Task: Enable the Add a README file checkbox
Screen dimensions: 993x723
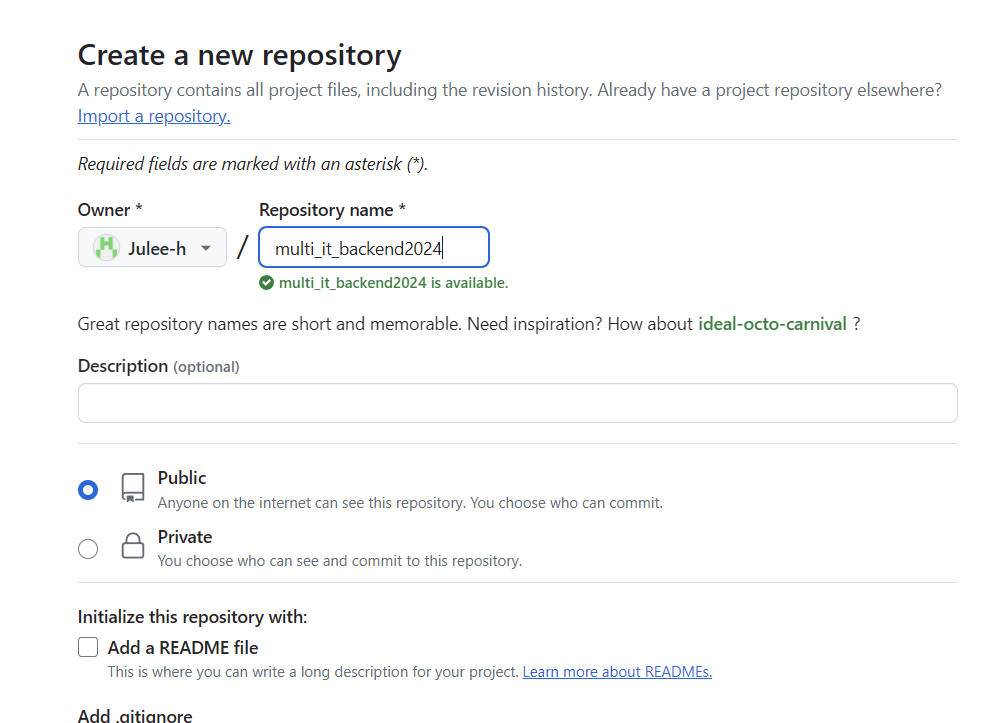Action: (x=88, y=647)
